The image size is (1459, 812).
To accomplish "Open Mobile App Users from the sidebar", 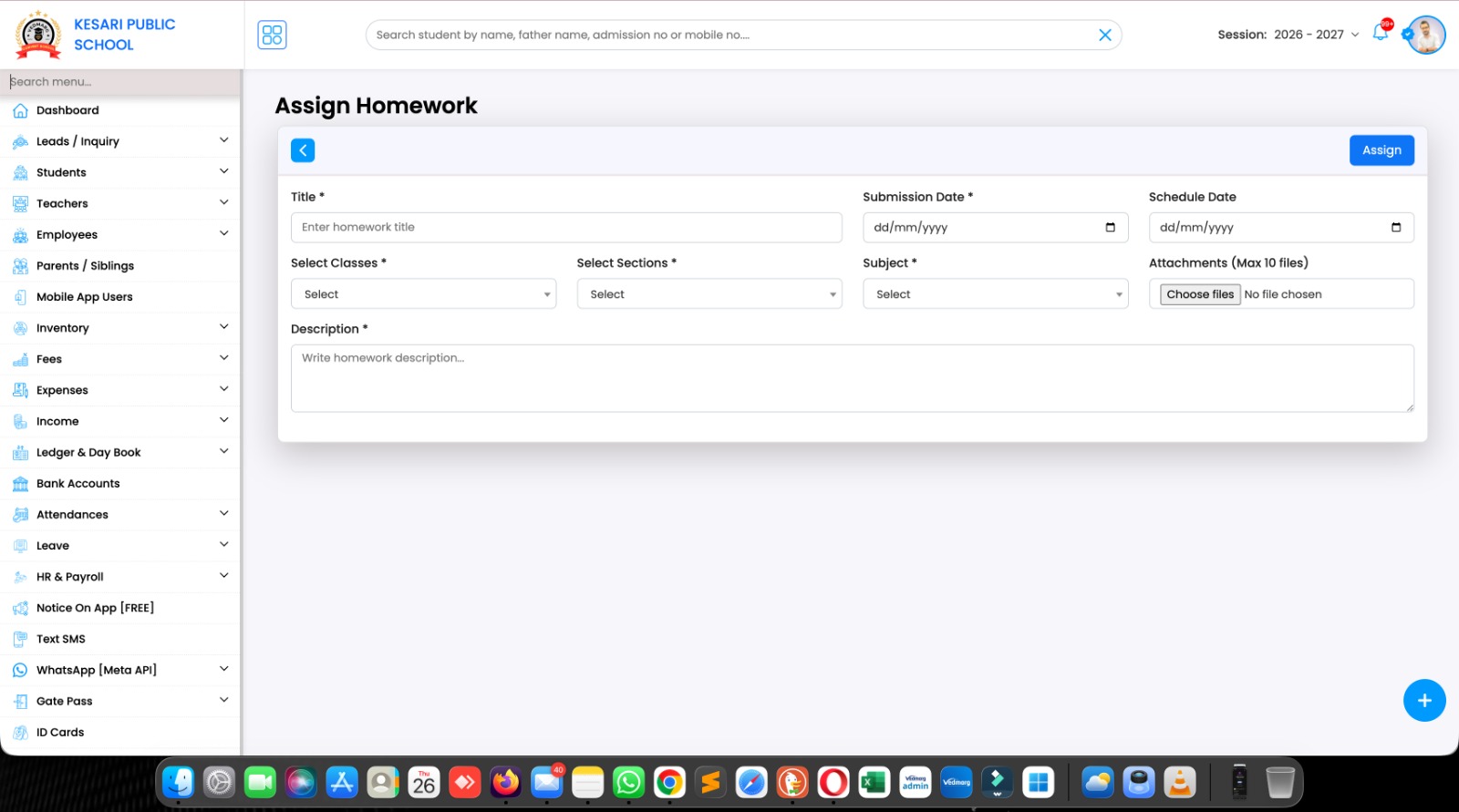I will pyautogui.click(x=120, y=297).
